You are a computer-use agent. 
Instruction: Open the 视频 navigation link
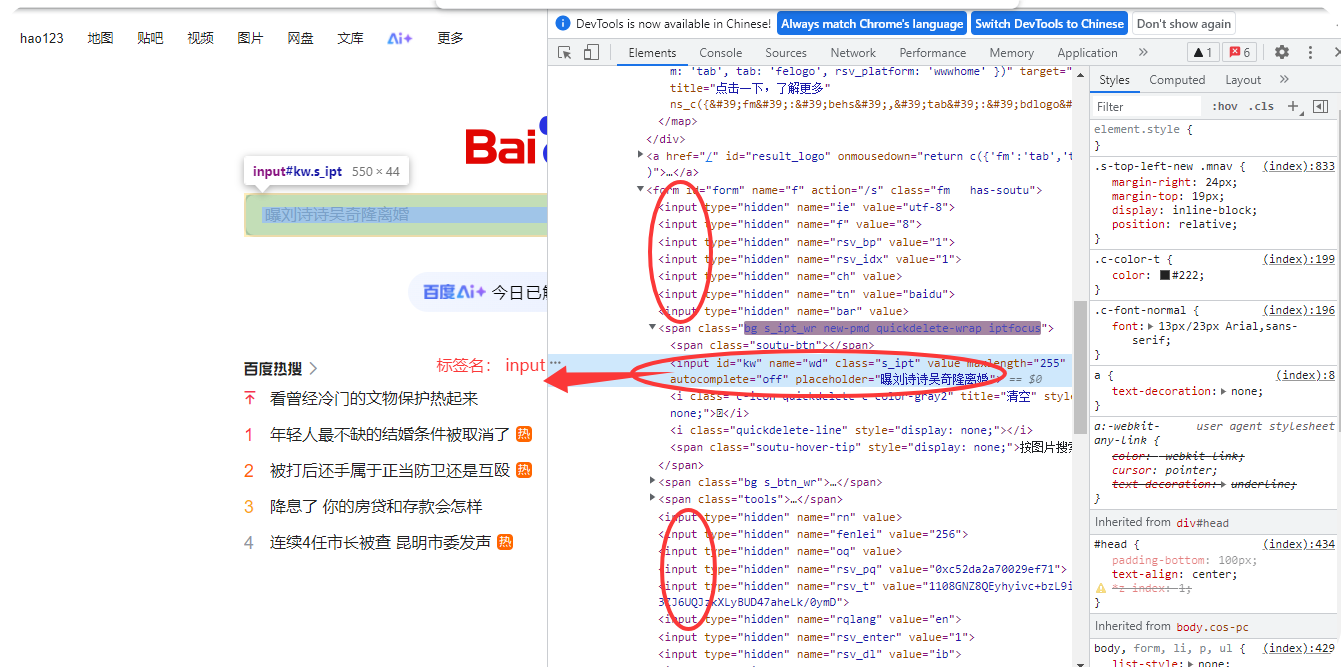pos(200,38)
